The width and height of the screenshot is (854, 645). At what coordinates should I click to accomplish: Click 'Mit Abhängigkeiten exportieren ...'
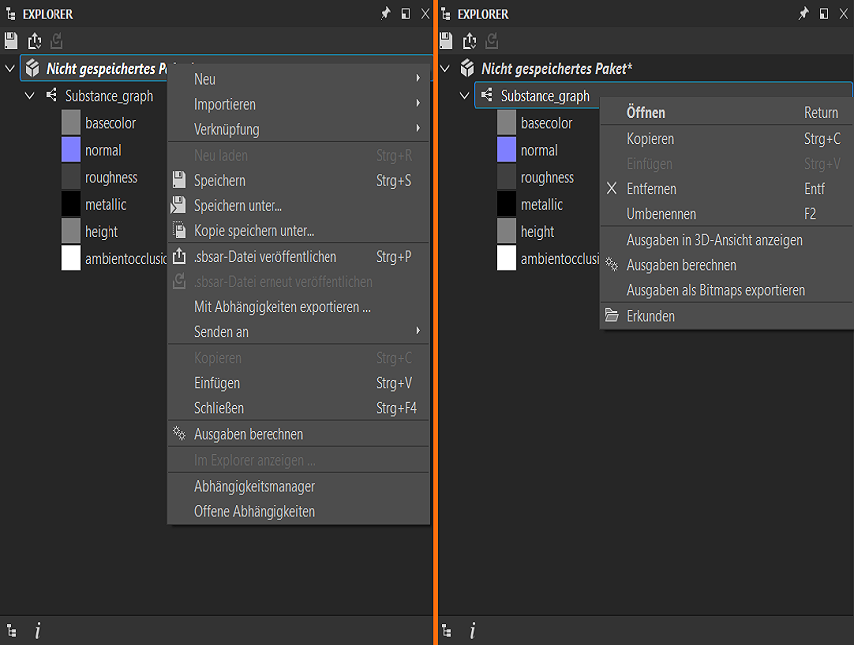pyautogui.click(x=282, y=307)
